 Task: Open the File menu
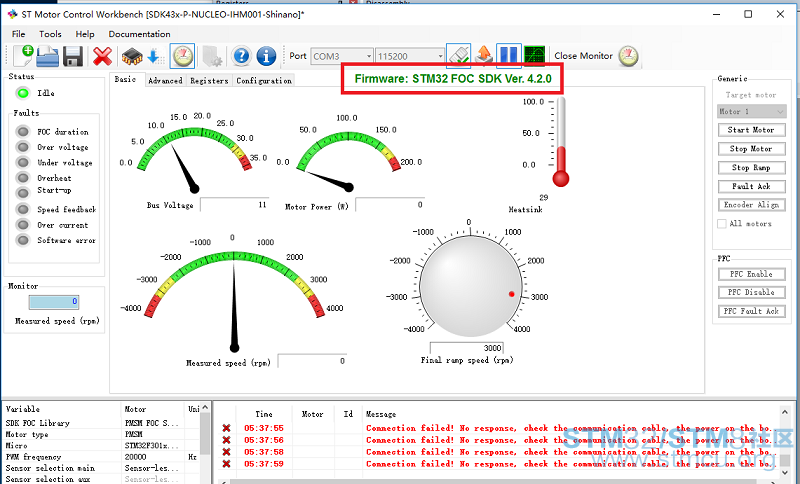[x=18, y=34]
